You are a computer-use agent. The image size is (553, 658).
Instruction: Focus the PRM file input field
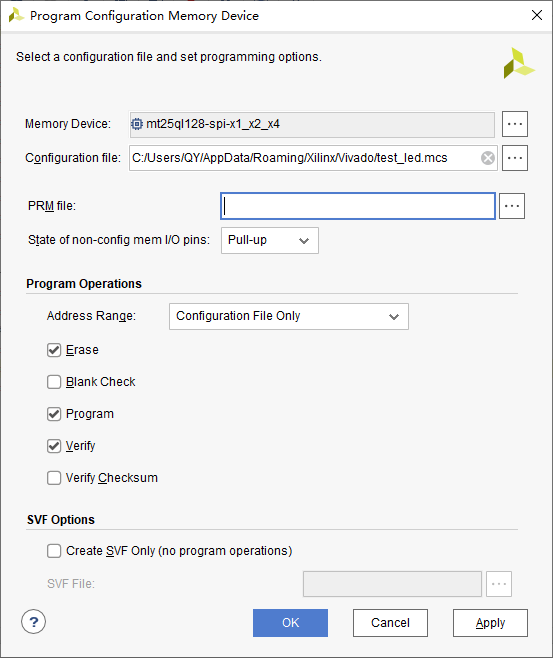pos(358,206)
